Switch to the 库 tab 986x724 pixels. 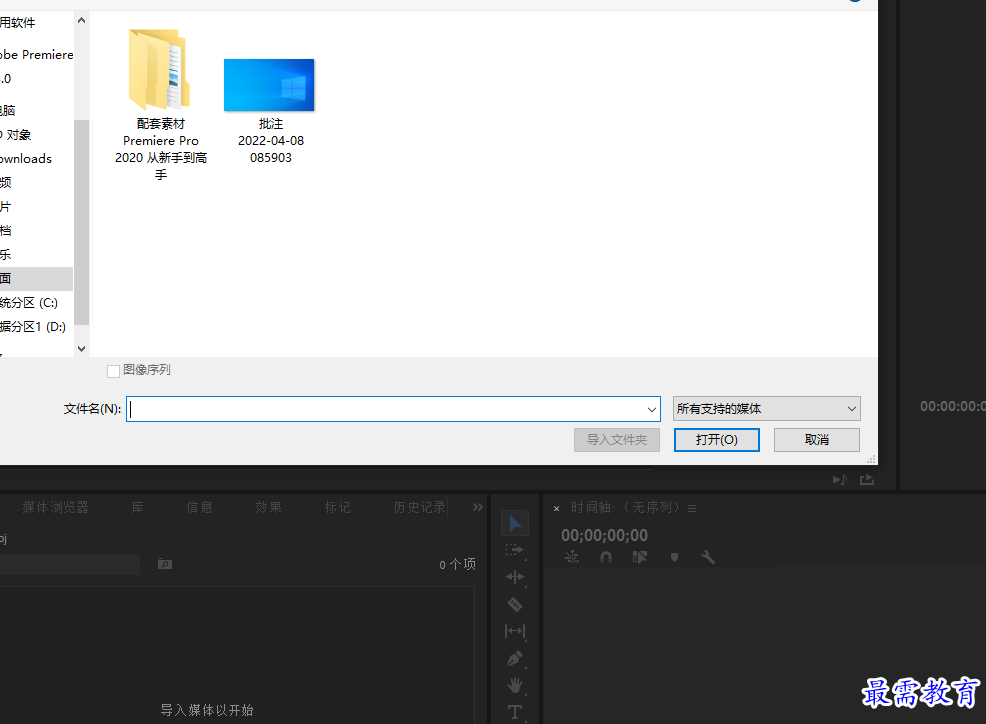[x=138, y=507]
